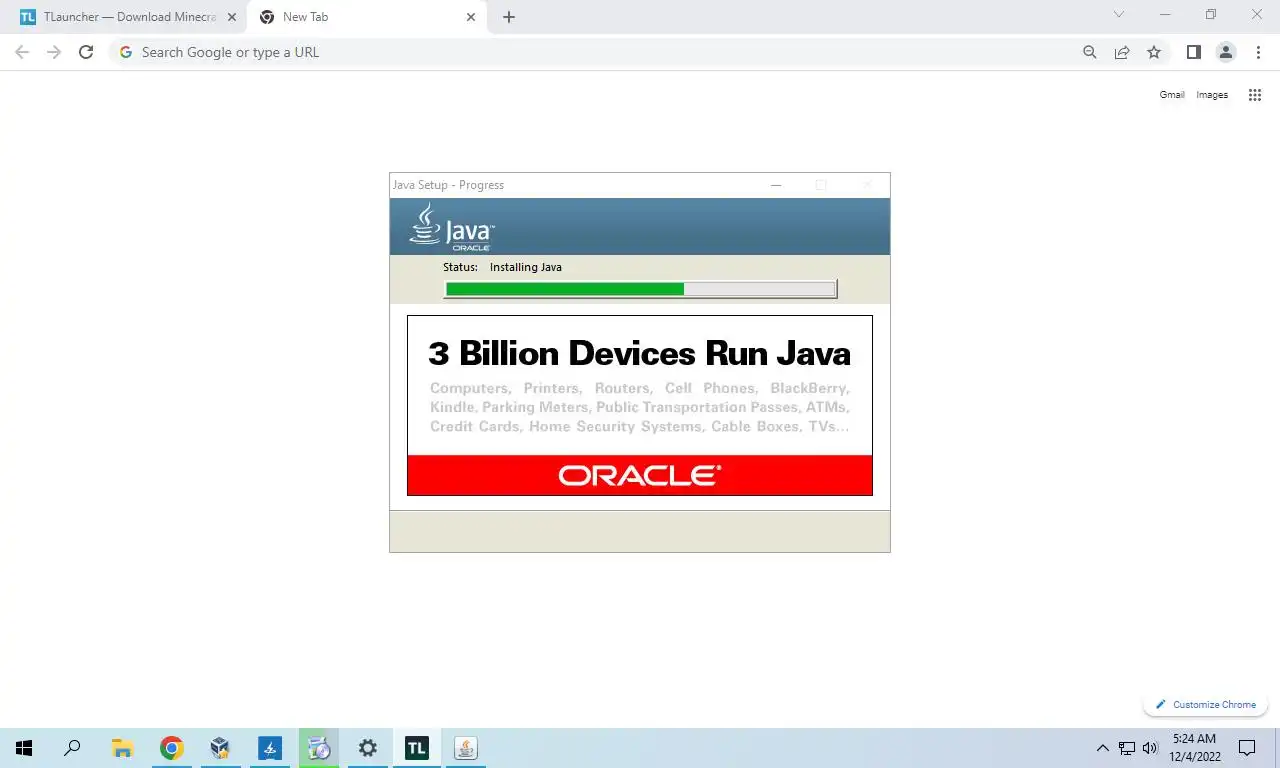Click the Customize Chrome button
This screenshot has height=768, width=1280.
(x=1206, y=704)
